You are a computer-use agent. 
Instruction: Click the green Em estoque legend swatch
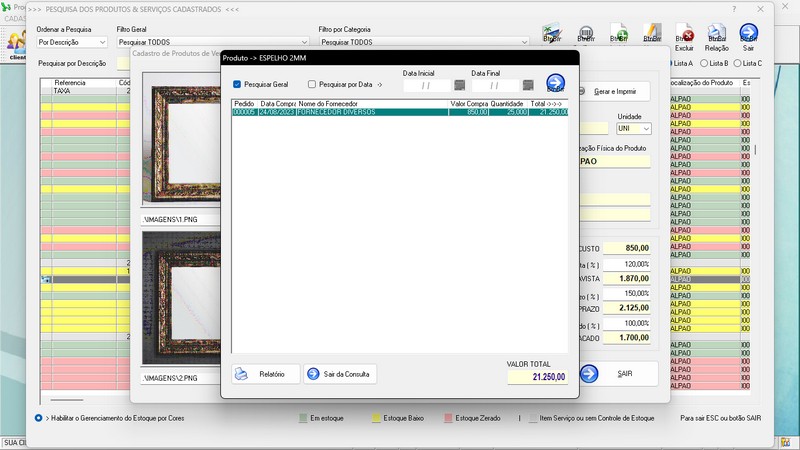[x=303, y=418]
